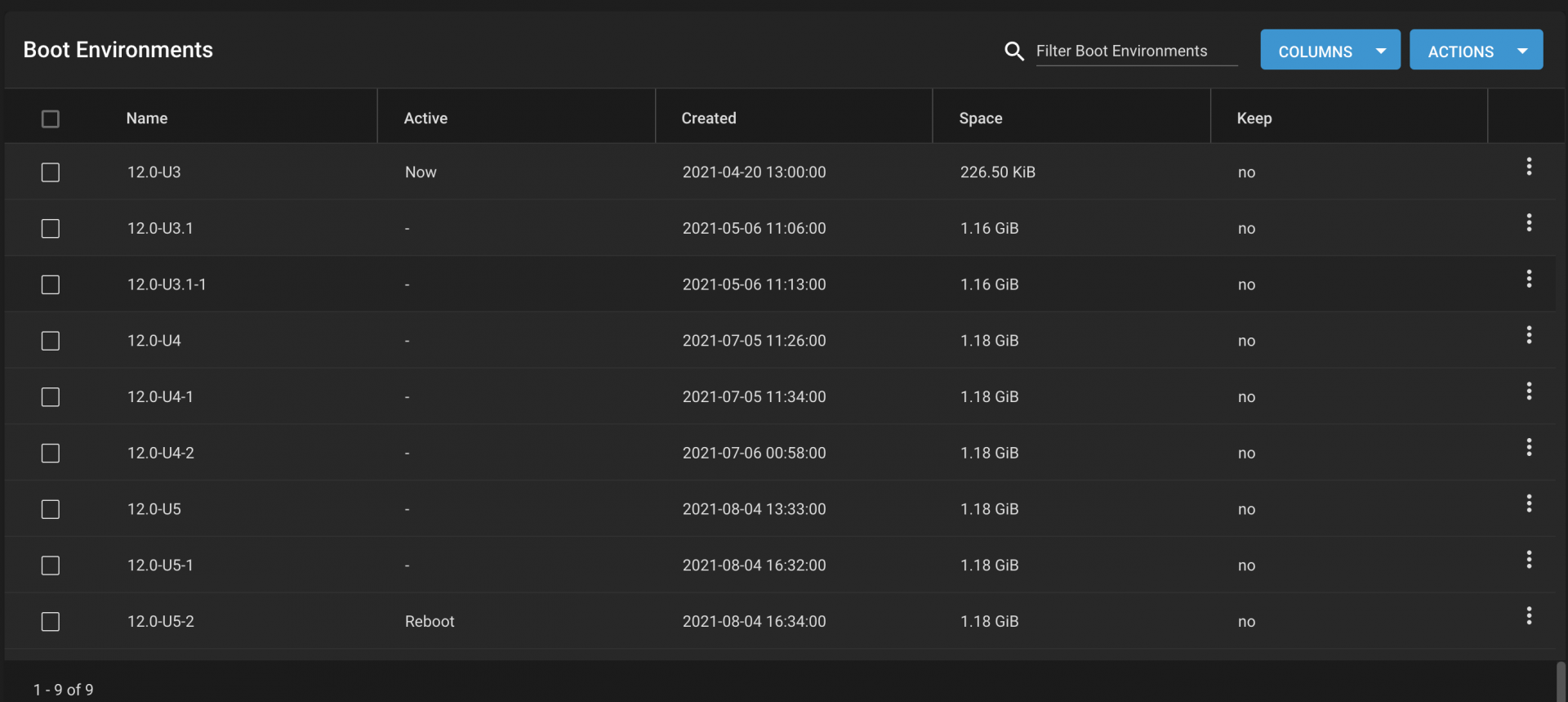This screenshot has height=702, width=1568.
Task: Open the options menu for 12.0-U4-1
Action: [x=1529, y=391]
